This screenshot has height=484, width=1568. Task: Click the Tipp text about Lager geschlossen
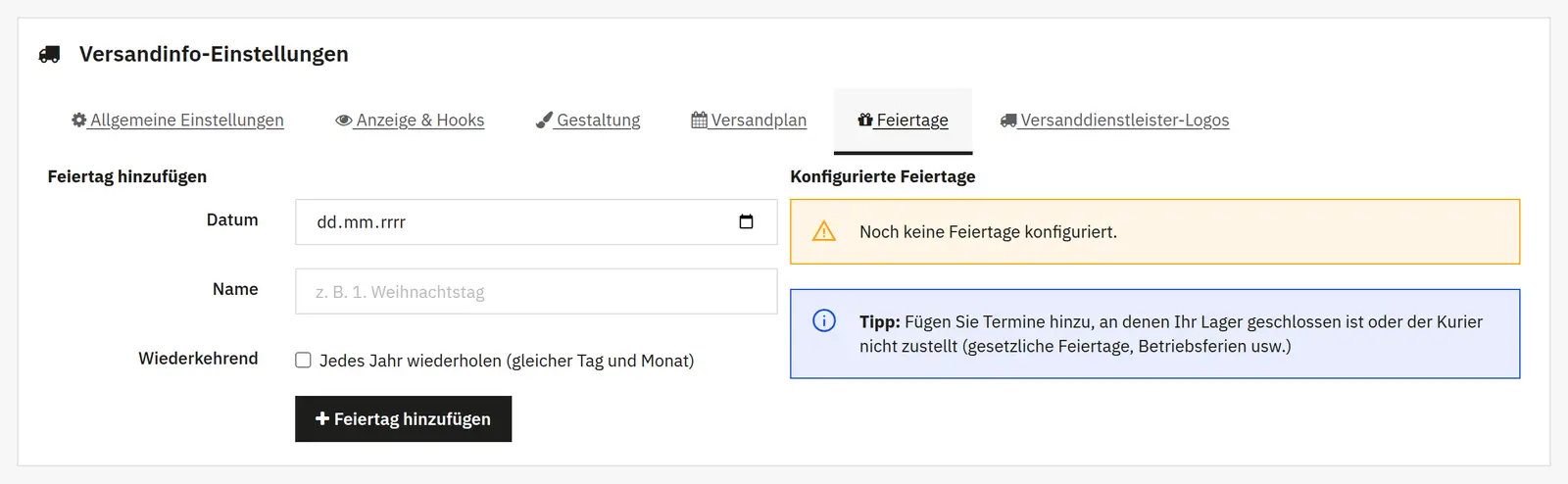click(1171, 334)
